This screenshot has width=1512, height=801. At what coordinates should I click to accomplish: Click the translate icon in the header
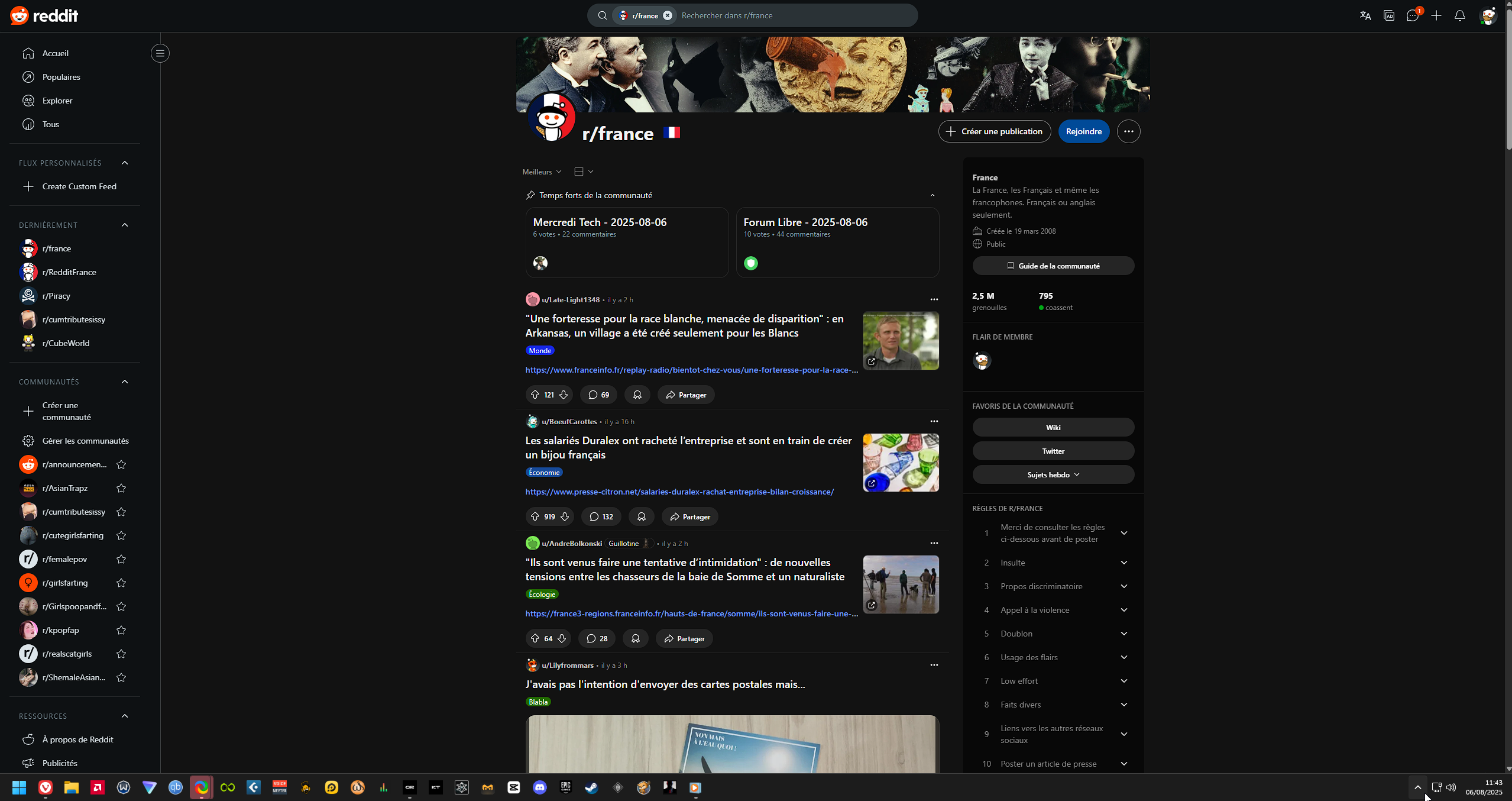(x=1365, y=15)
